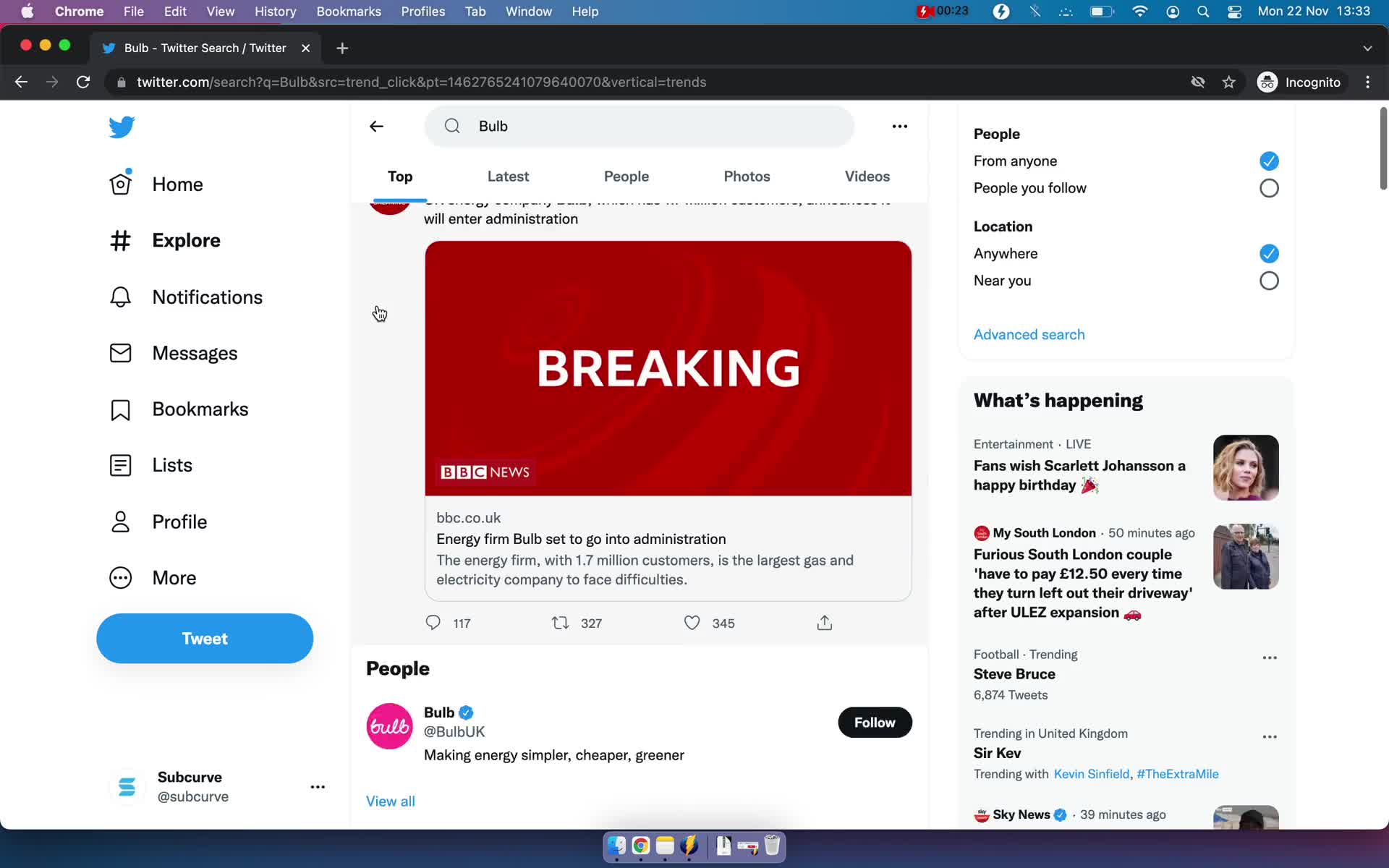Open the Subcurve account three-dot menu

coord(318,787)
